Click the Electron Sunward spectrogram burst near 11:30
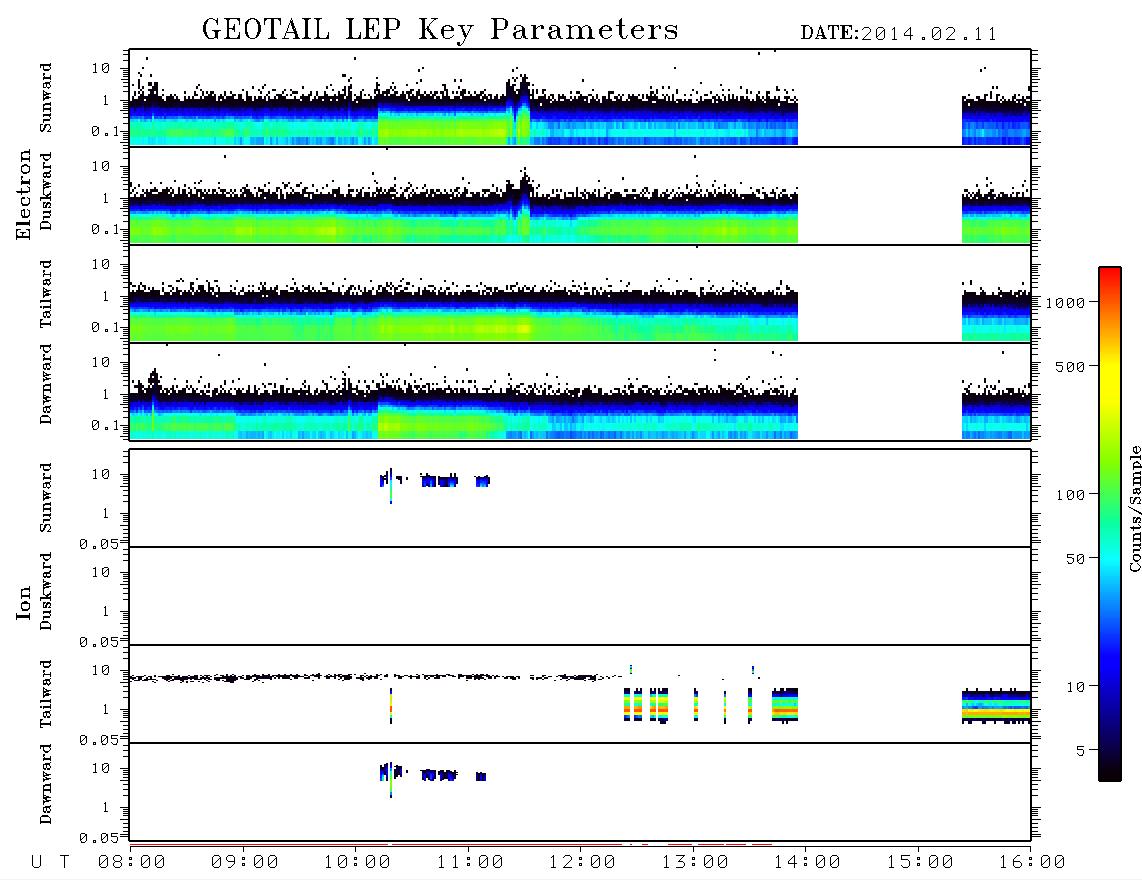1142x880 pixels. [x=519, y=106]
